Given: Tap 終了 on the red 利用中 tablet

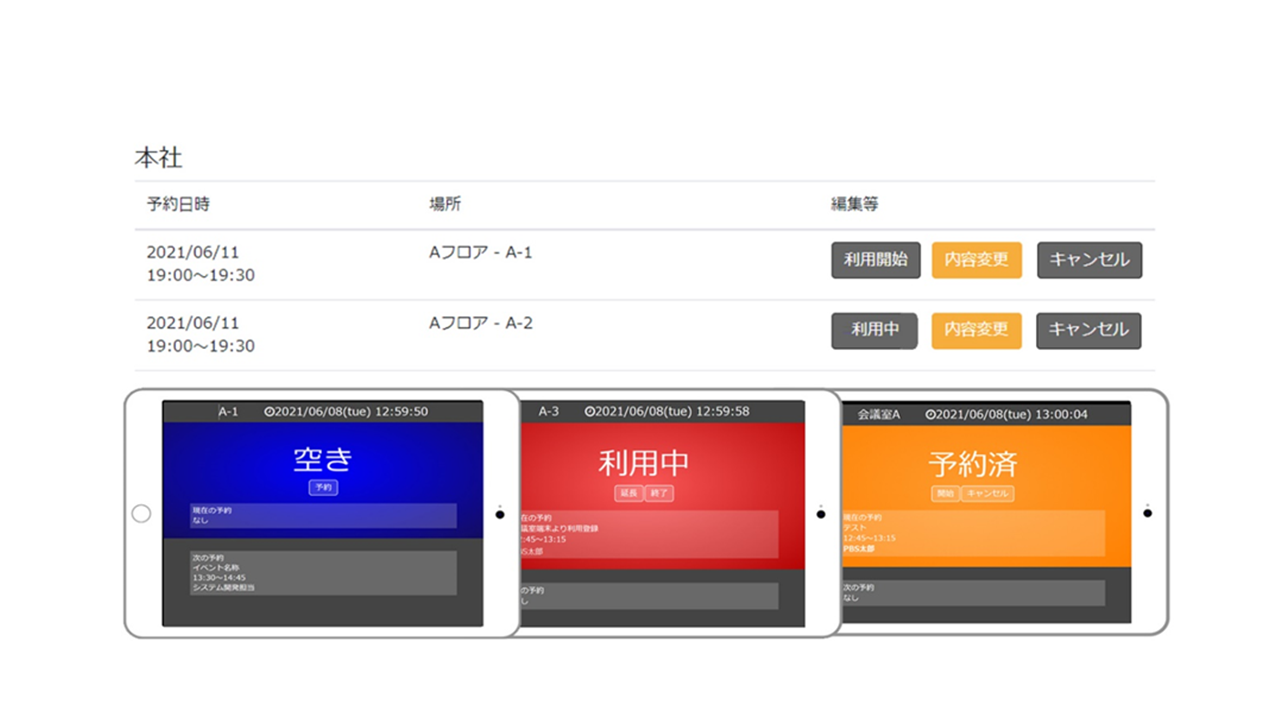Looking at the screenshot, I should click(x=658, y=493).
